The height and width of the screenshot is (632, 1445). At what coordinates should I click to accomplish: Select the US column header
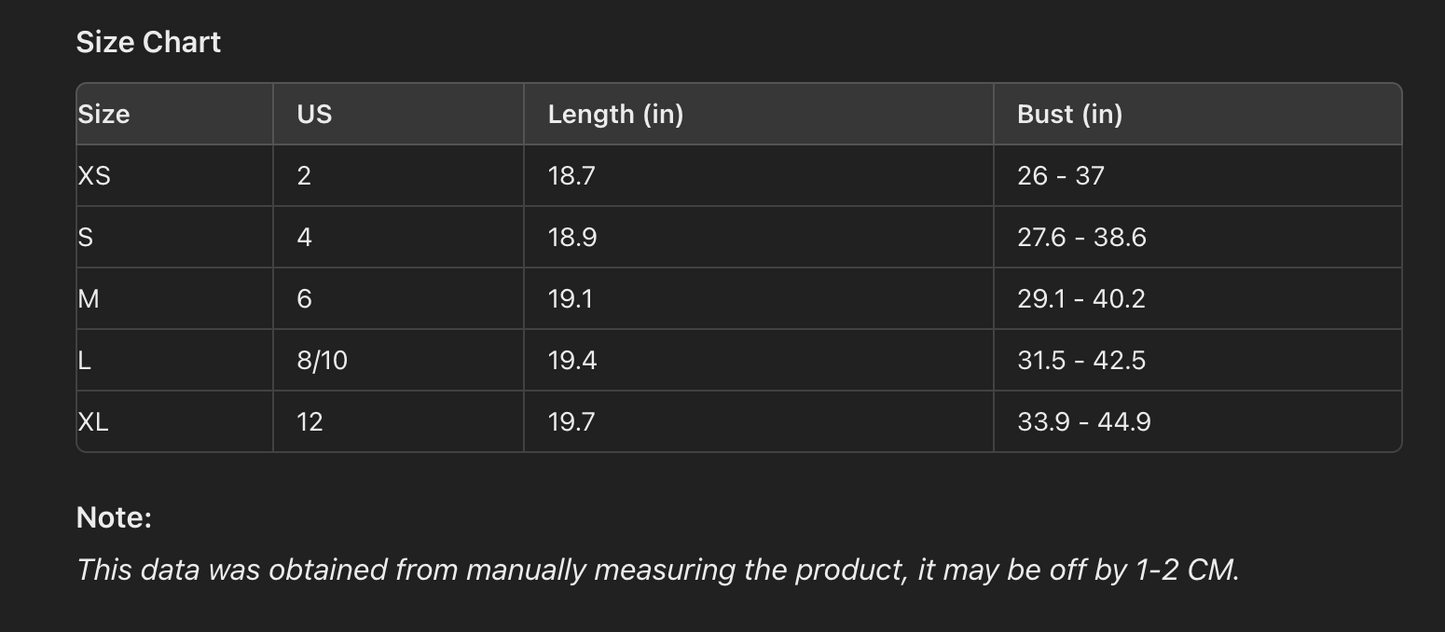point(314,114)
